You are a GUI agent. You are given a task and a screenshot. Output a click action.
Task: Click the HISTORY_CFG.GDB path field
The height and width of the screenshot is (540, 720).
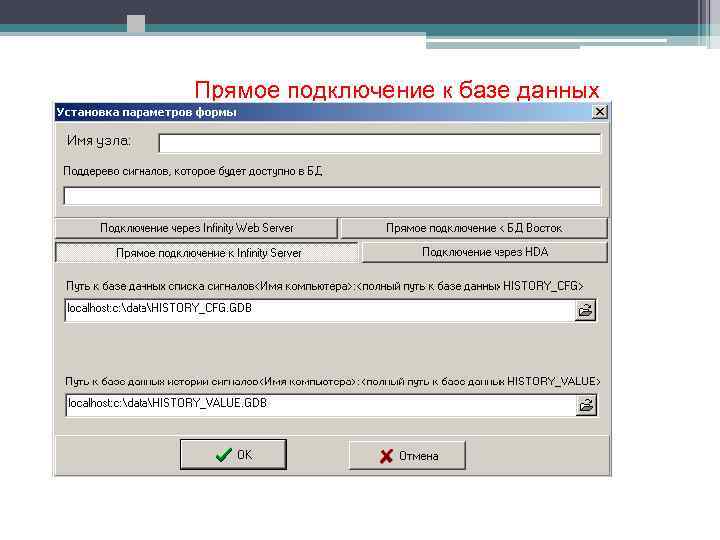320,311
